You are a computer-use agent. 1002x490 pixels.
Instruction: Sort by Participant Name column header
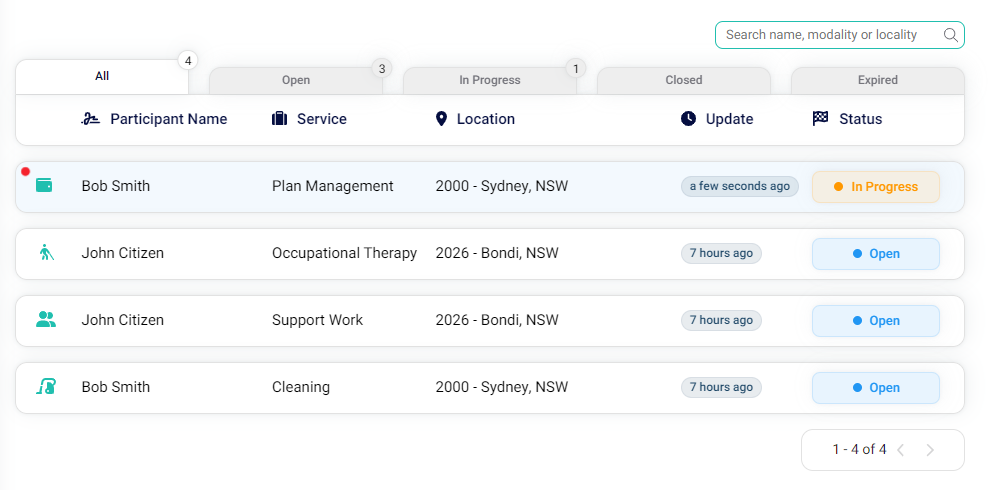click(x=169, y=119)
